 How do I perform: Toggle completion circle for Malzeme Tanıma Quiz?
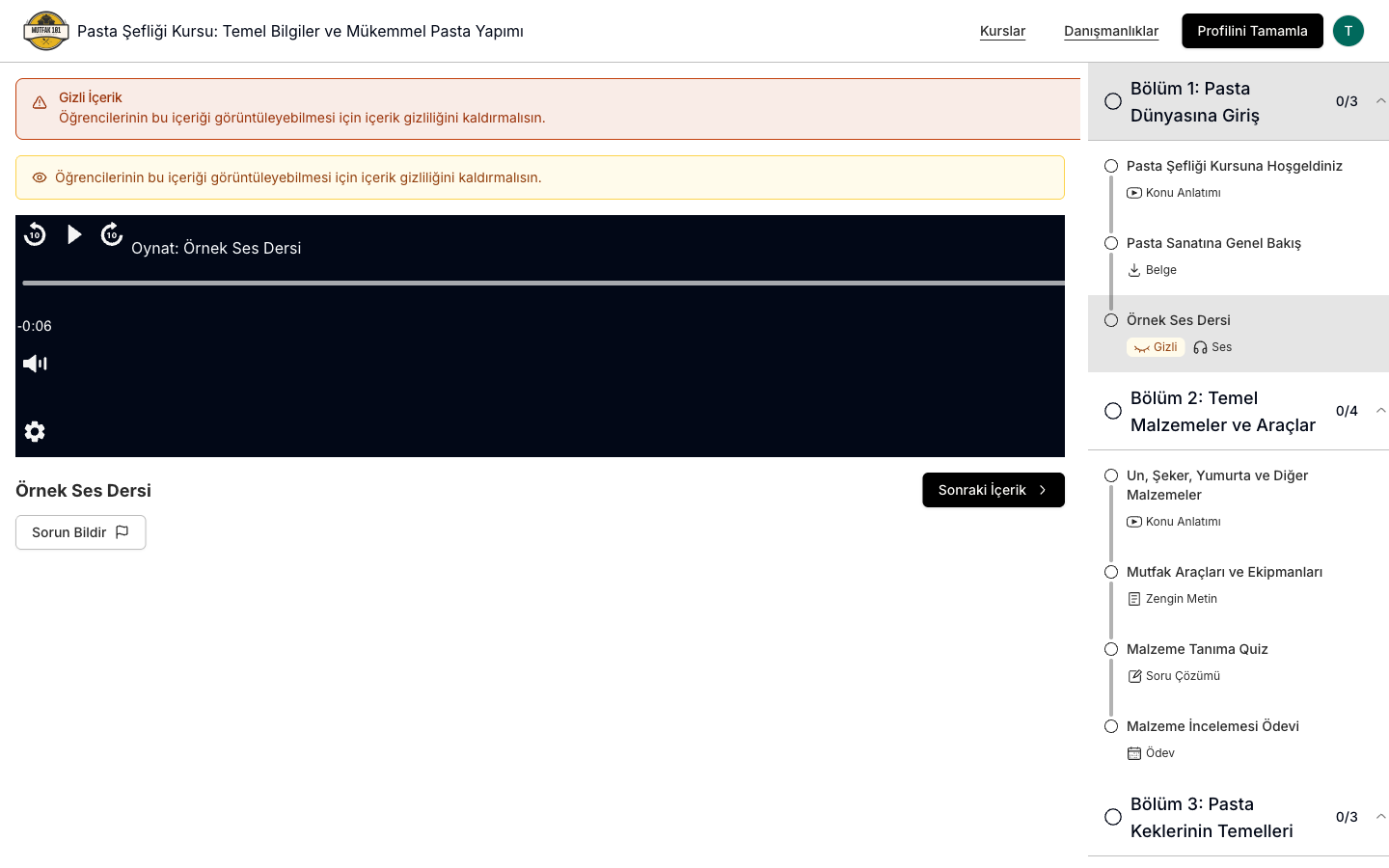click(x=1111, y=649)
